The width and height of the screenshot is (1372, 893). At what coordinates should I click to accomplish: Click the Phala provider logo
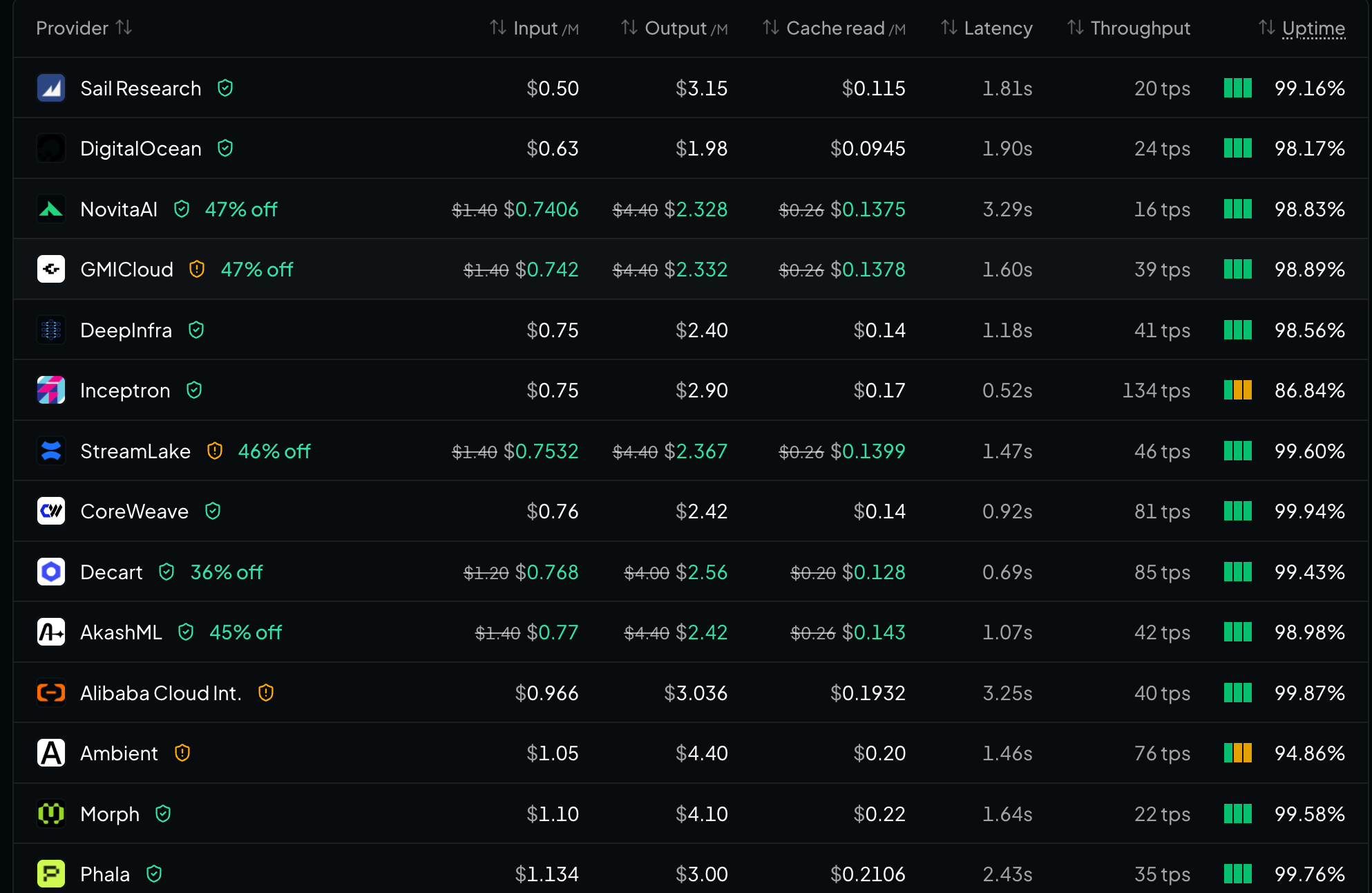[51, 874]
